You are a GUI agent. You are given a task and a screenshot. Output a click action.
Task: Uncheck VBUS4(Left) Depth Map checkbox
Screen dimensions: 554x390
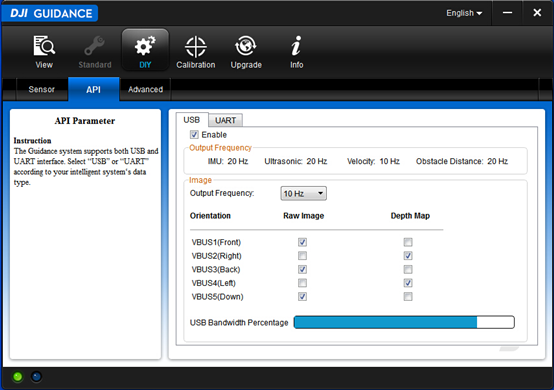coord(408,283)
